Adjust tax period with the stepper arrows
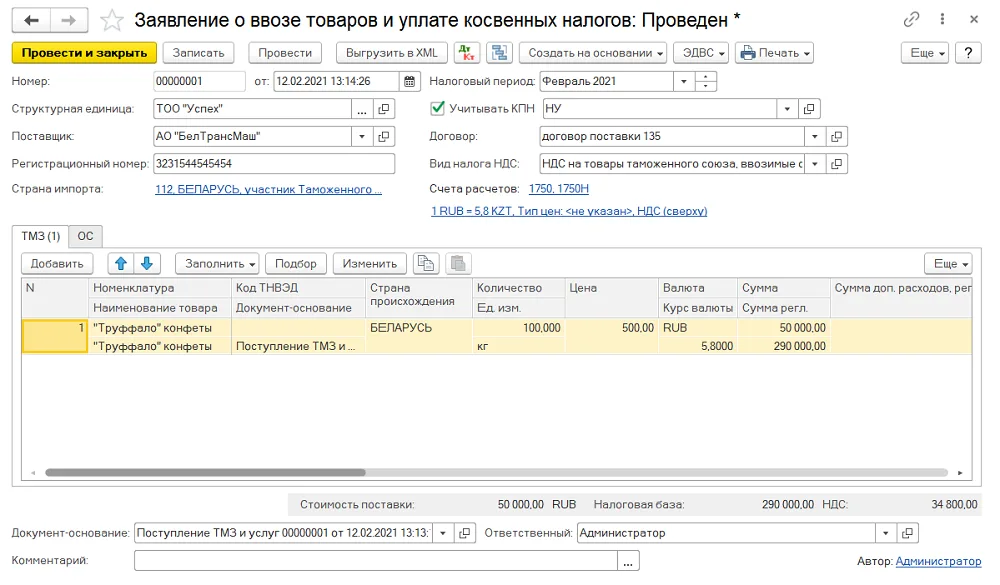1000x585 pixels. [705, 81]
